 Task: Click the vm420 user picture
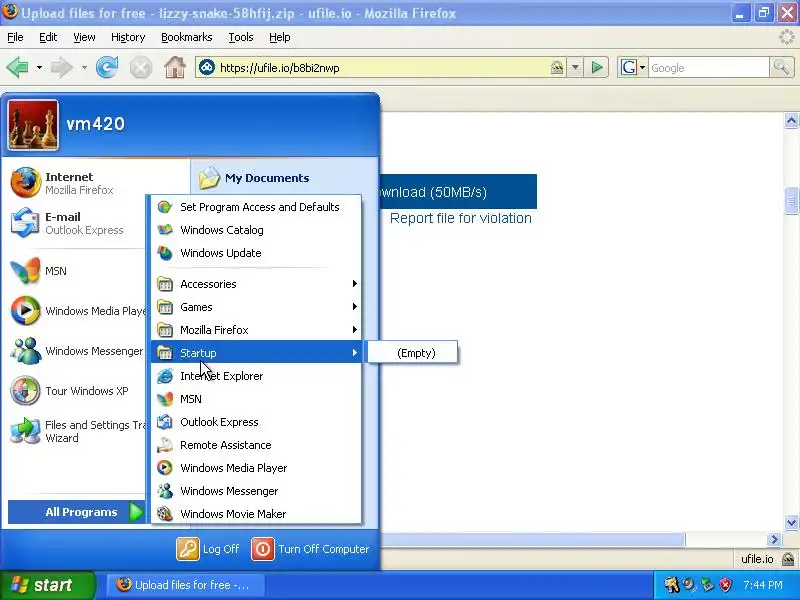(33, 125)
